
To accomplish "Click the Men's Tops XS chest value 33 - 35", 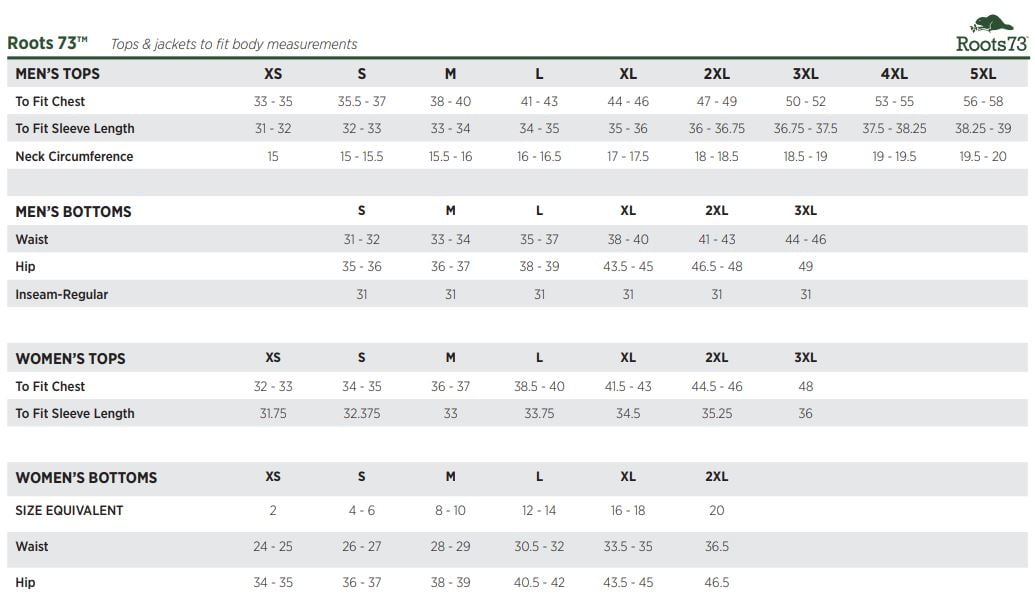I will [273, 102].
